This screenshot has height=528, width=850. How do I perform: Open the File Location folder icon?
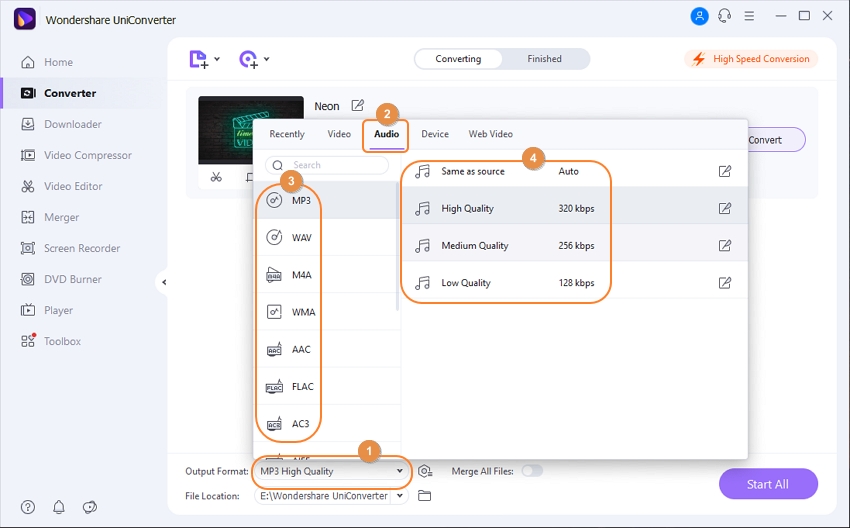click(x=424, y=496)
